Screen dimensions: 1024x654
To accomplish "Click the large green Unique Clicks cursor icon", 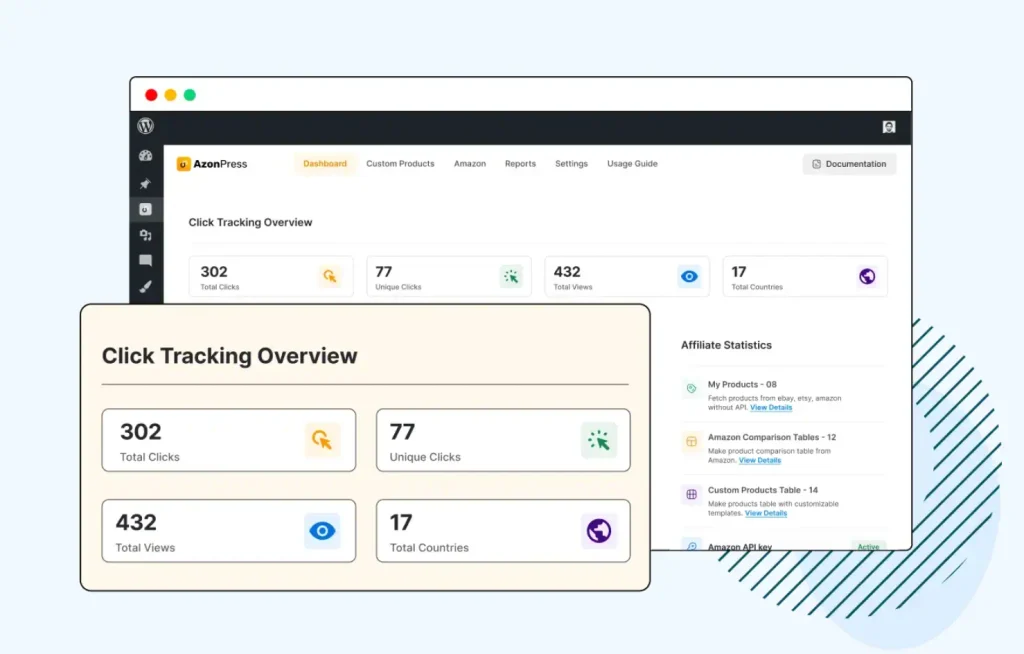I will coord(599,440).
